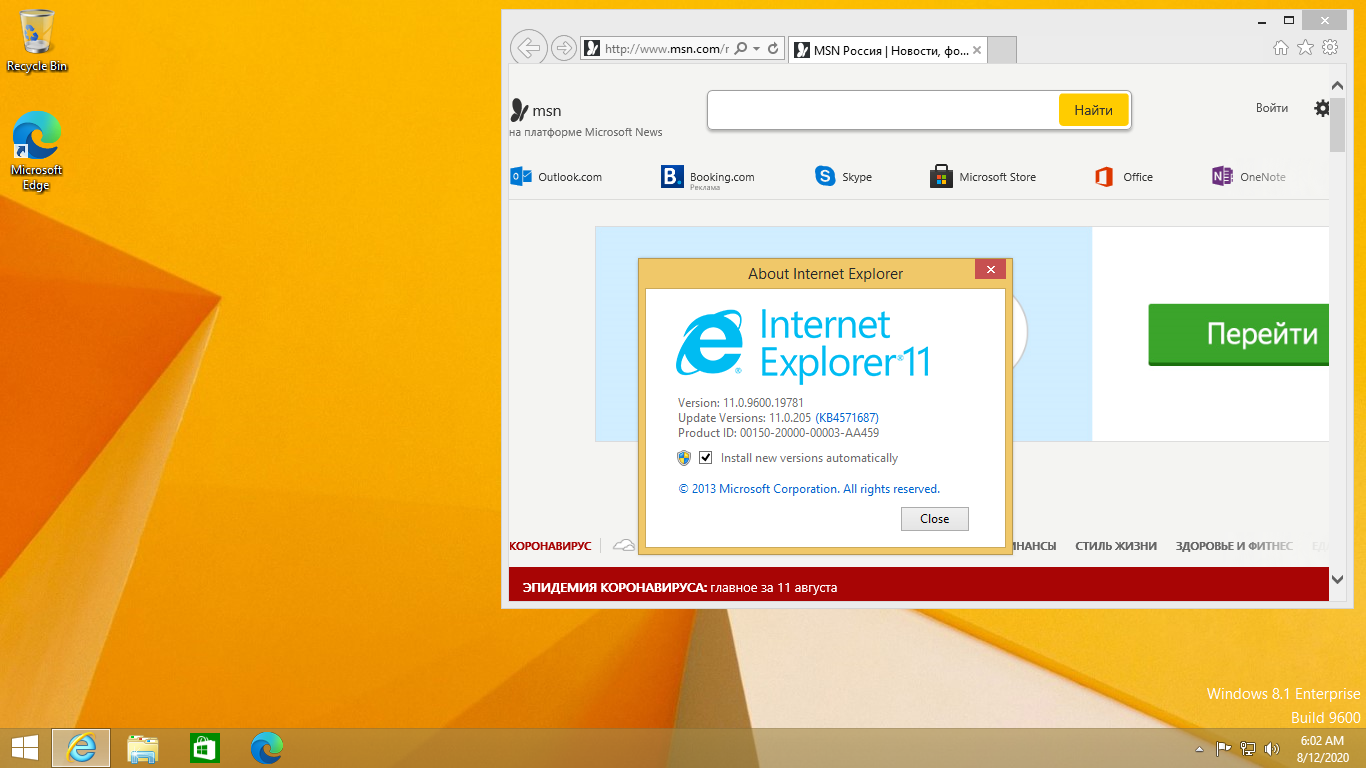
Task: Open File Explorer from the taskbar
Action: (x=143, y=748)
